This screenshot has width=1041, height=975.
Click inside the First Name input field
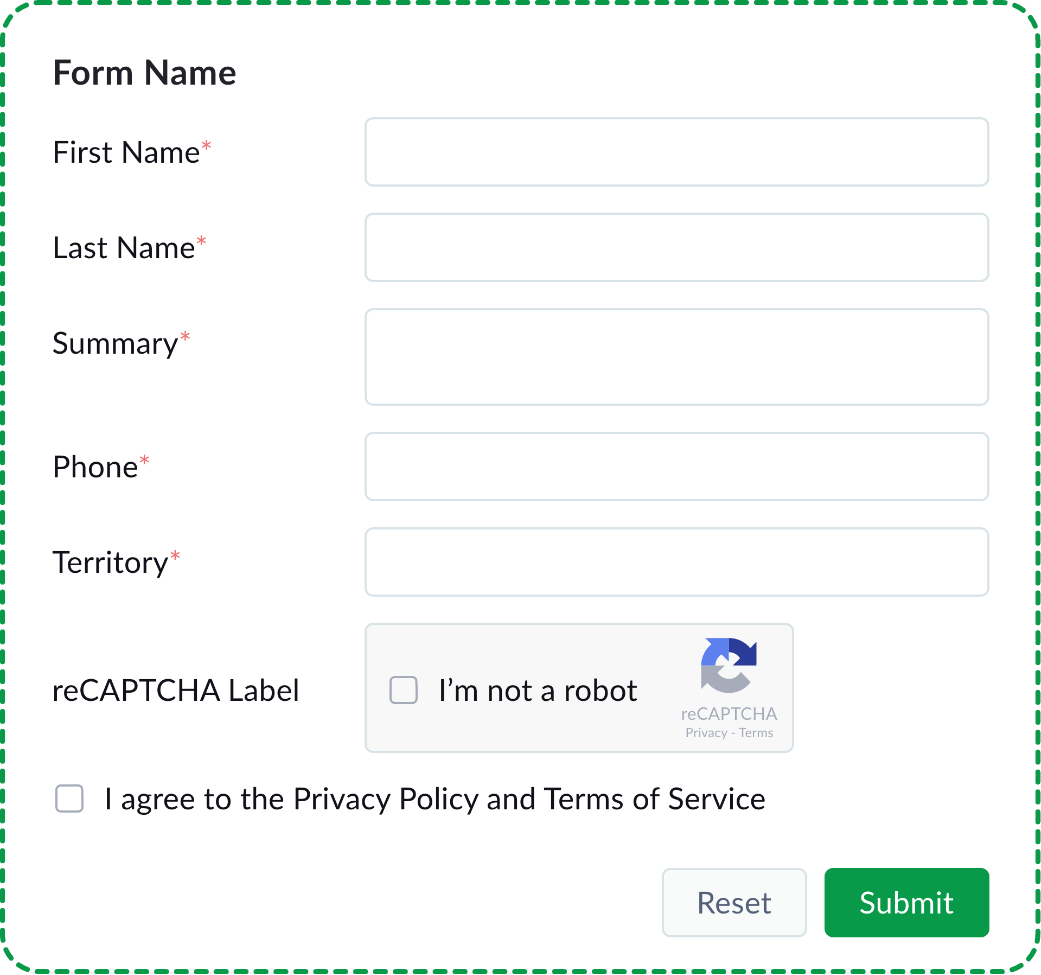[x=676, y=151]
